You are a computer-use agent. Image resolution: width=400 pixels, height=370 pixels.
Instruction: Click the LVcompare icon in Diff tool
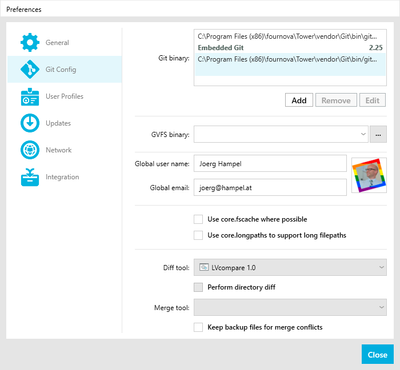[204, 267]
